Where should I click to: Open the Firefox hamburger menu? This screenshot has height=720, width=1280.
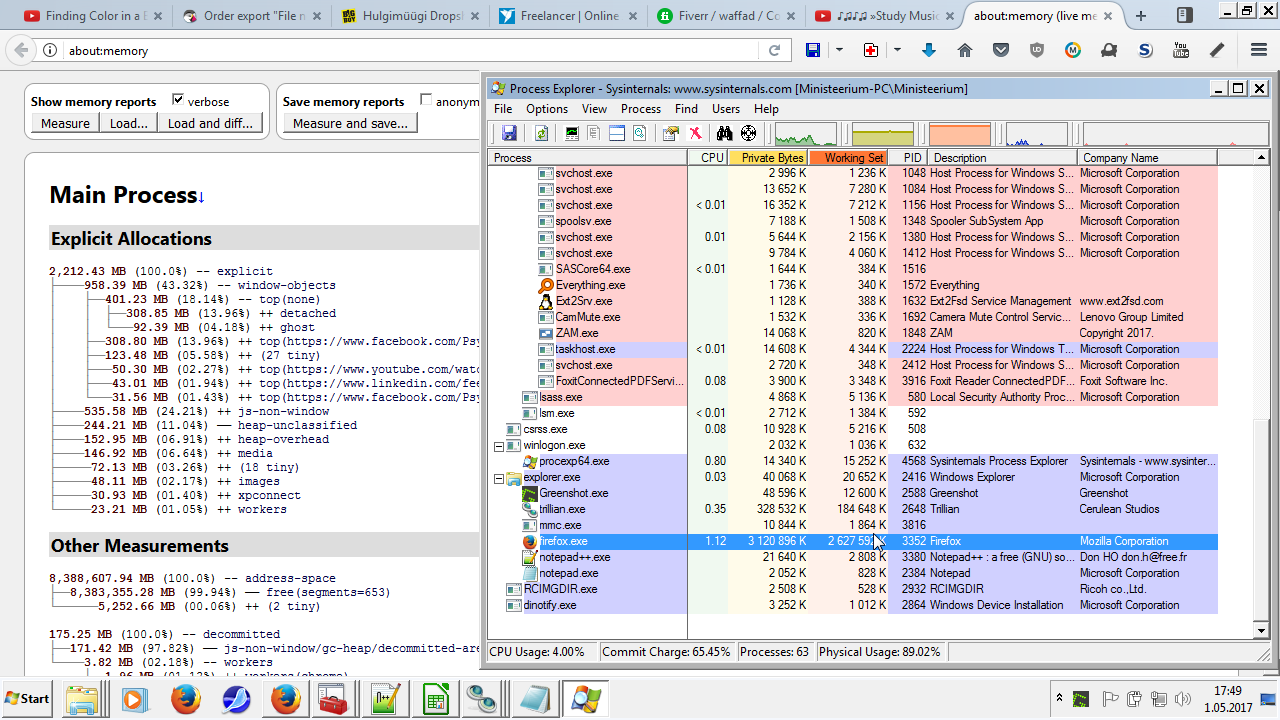pyautogui.click(x=1259, y=50)
